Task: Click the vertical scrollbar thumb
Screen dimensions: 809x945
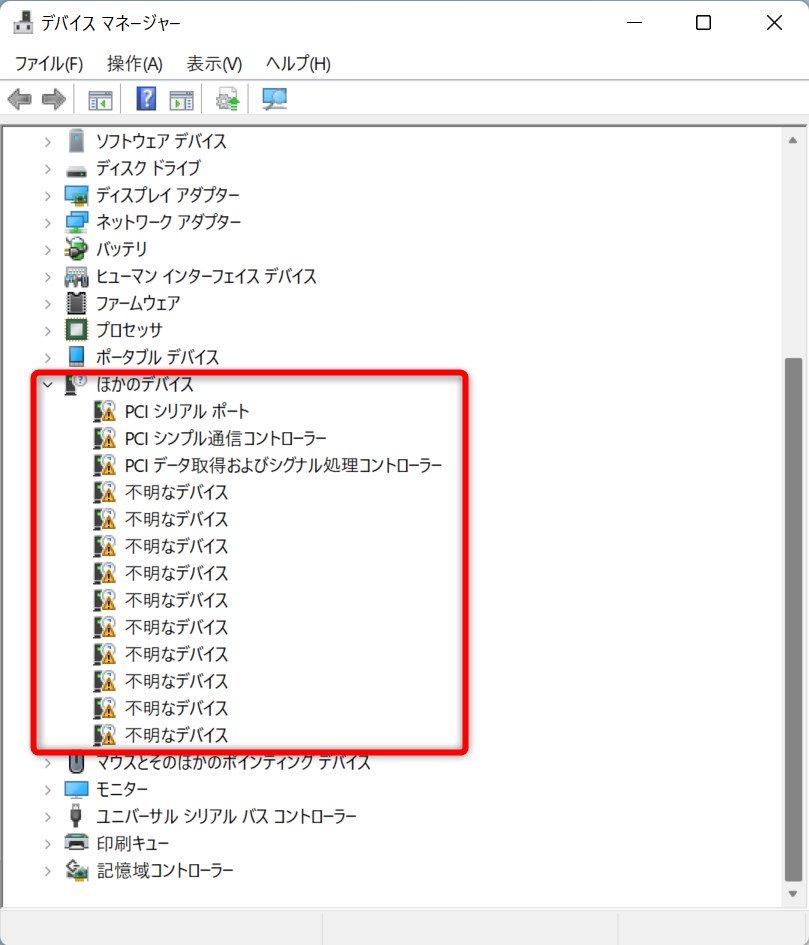Action: tap(793, 620)
